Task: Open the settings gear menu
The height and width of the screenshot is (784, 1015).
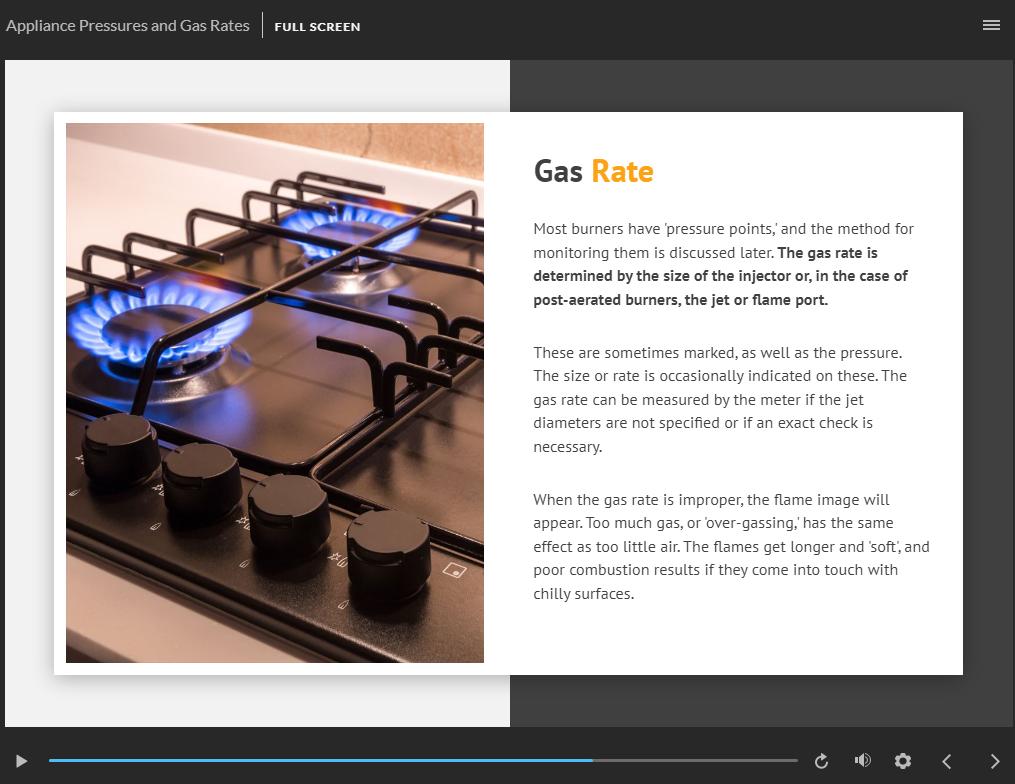Action: (903, 761)
